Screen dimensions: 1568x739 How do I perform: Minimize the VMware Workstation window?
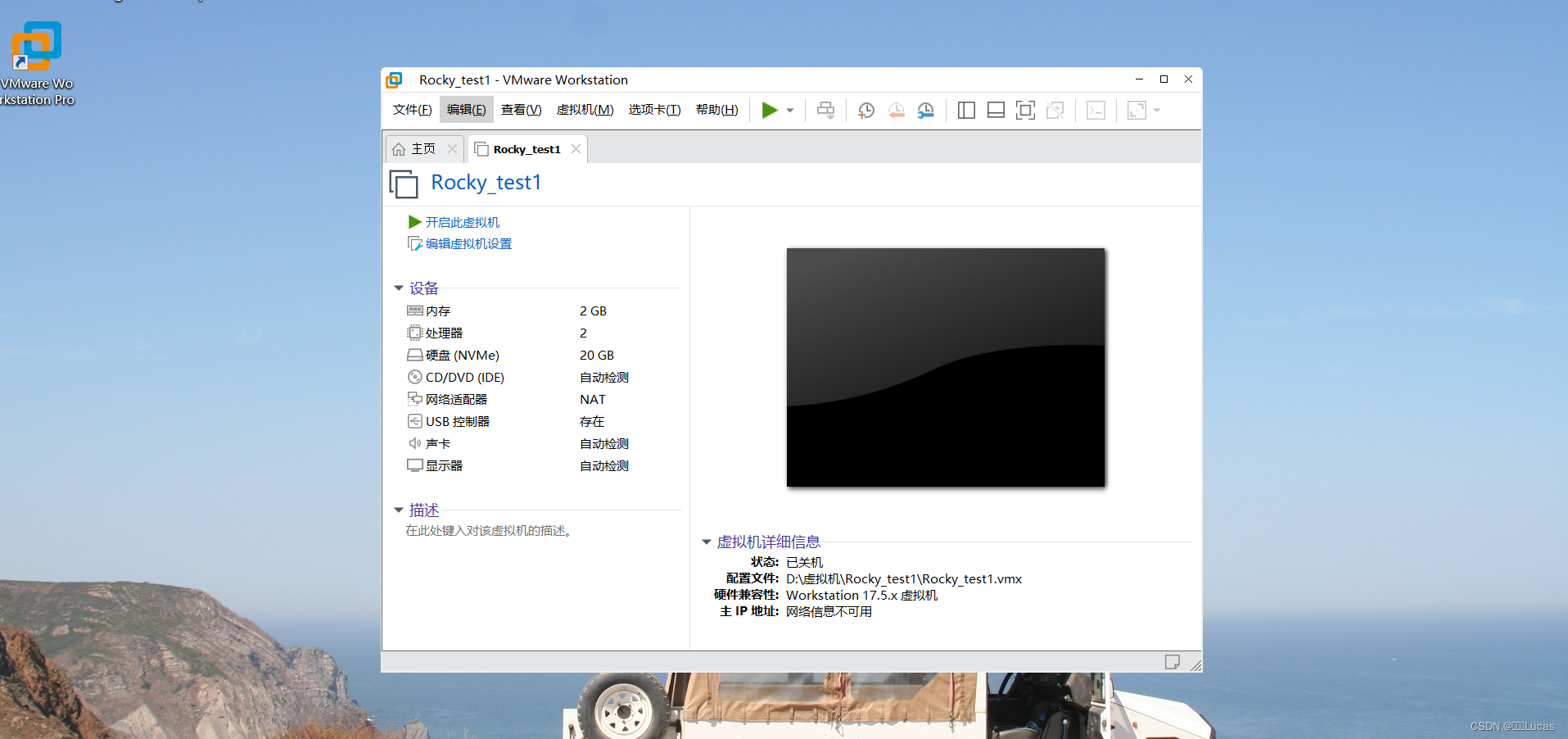pyautogui.click(x=1139, y=79)
